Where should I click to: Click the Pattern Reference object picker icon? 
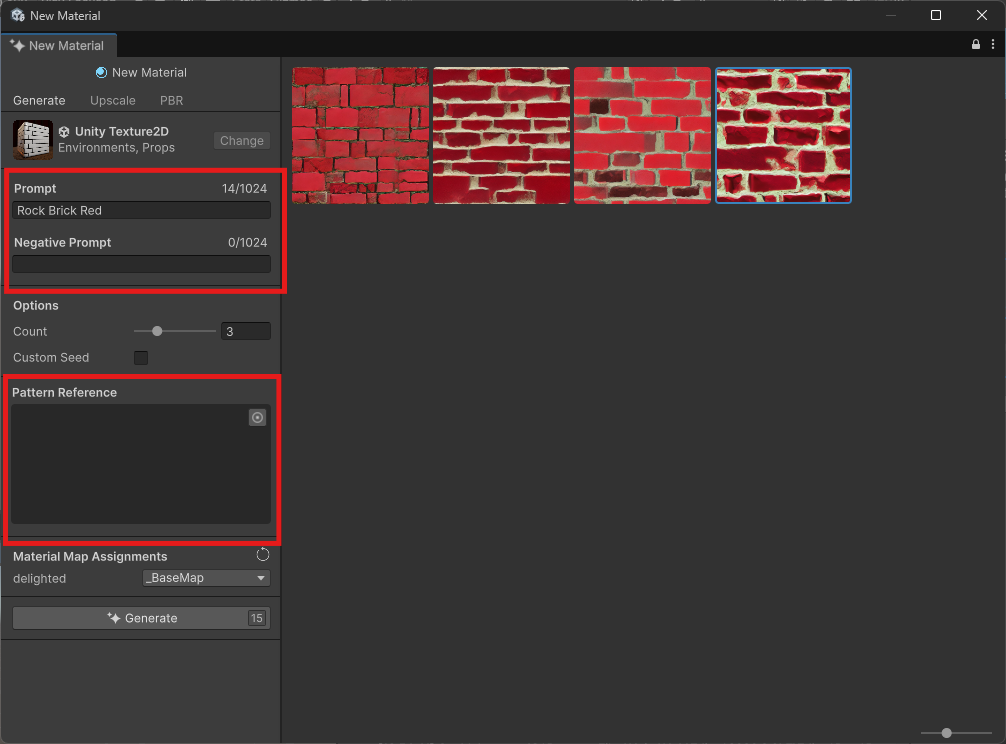click(x=257, y=418)
